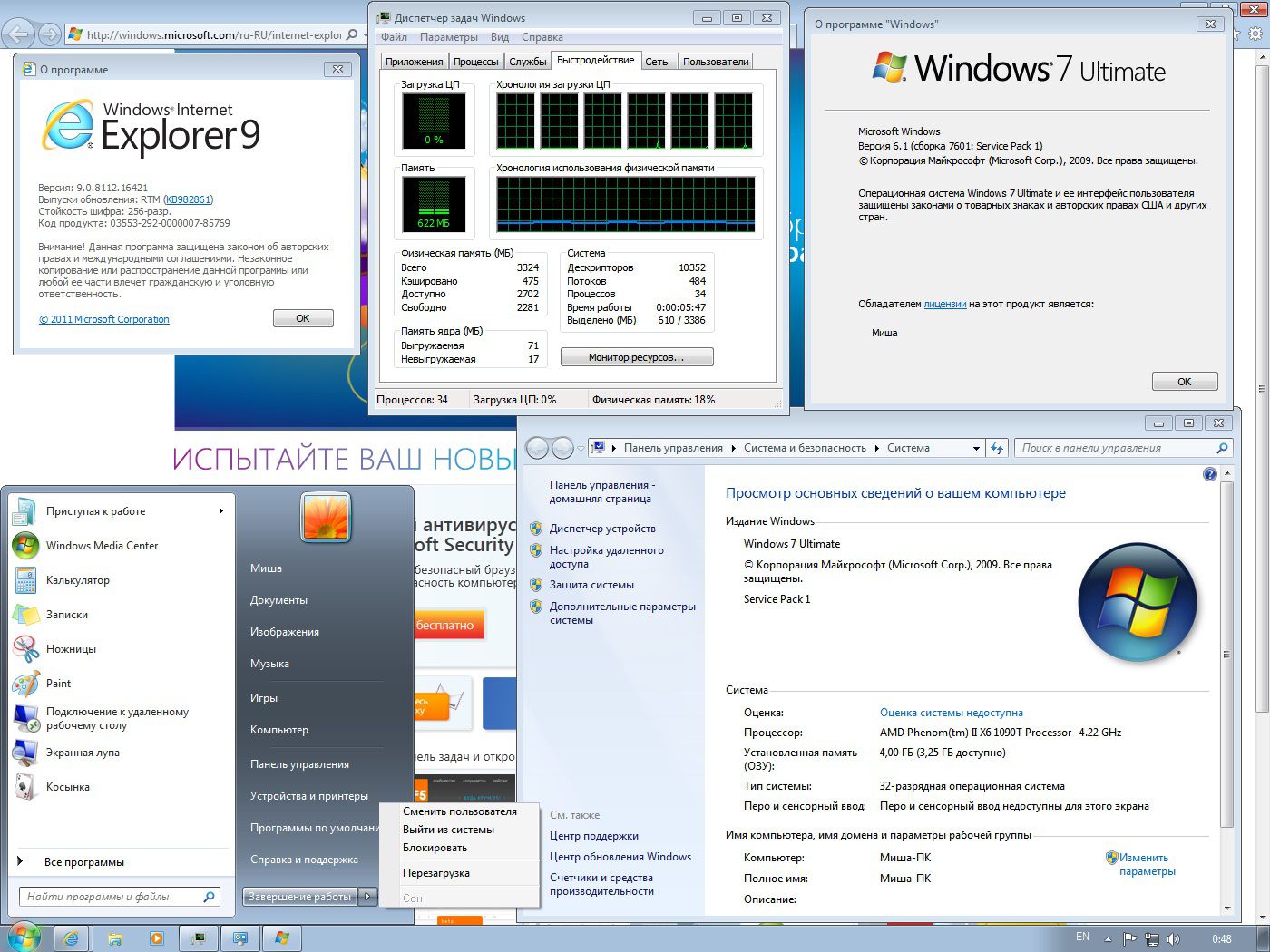Open Центр обновления Windows link
Viewport: 1270px width, 952px height.
[620, 857]
